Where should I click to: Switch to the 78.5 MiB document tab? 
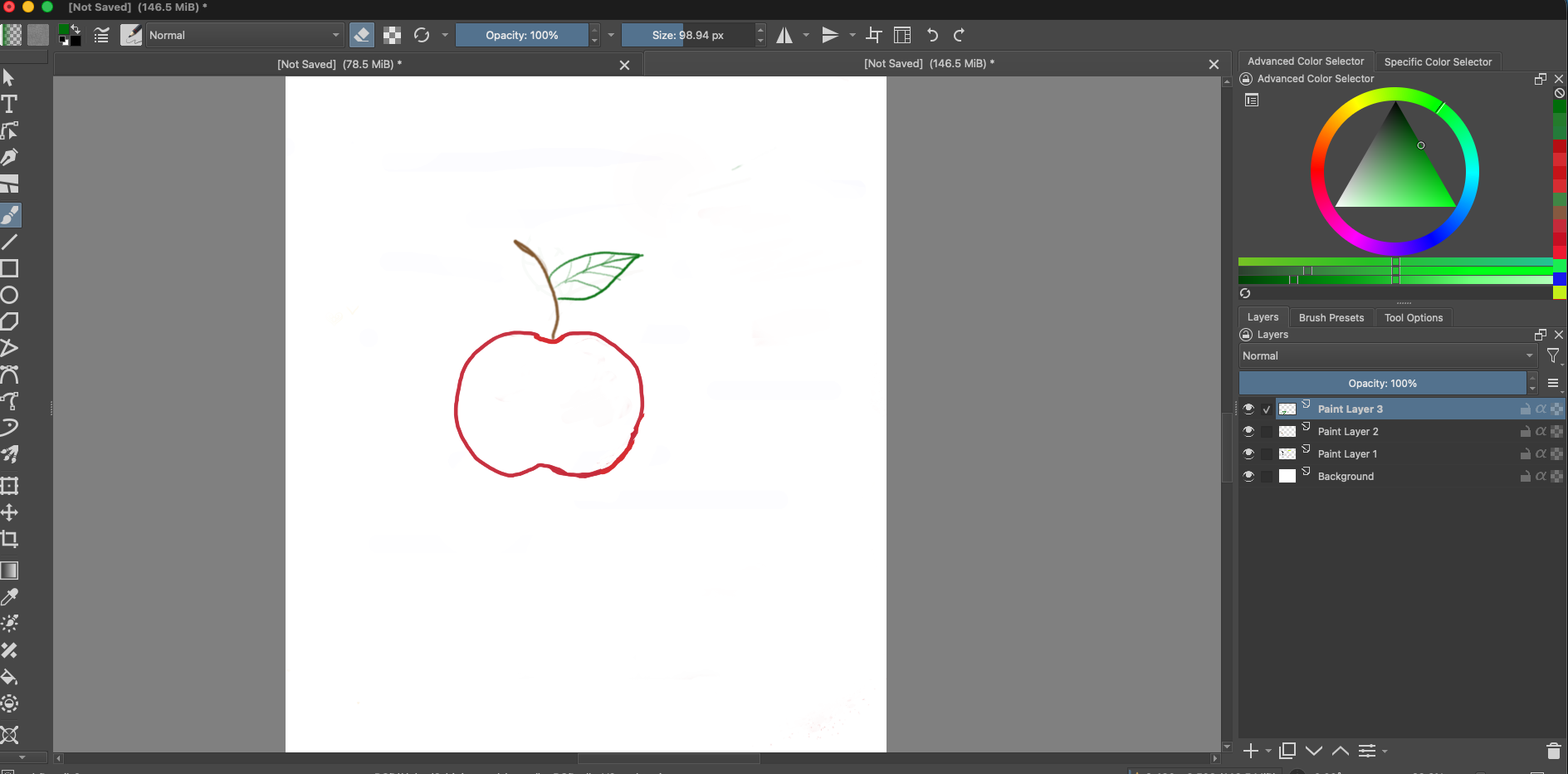pos(339,64)
